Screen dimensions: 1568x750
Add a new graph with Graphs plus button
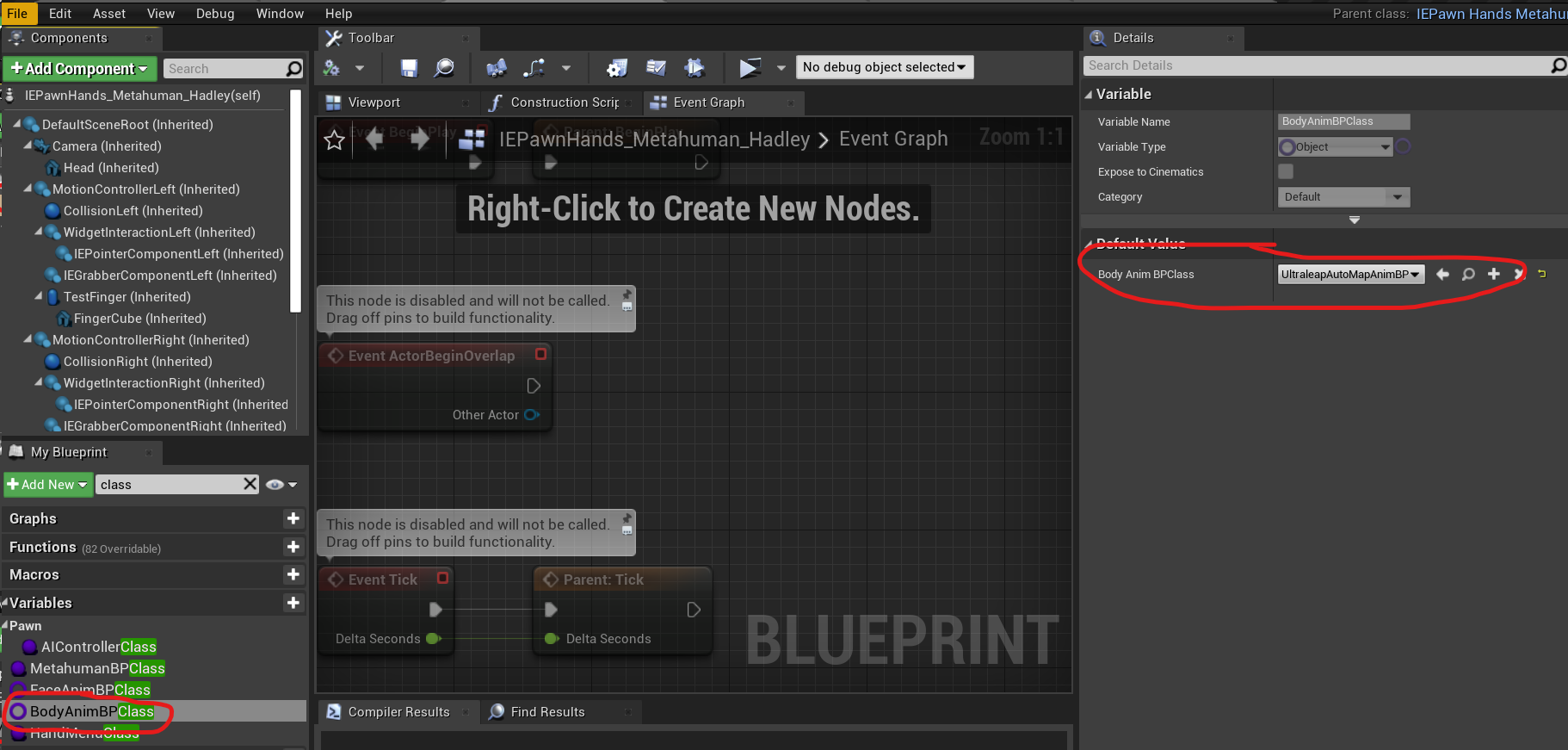pyautogui.click(x=293, y=518)
